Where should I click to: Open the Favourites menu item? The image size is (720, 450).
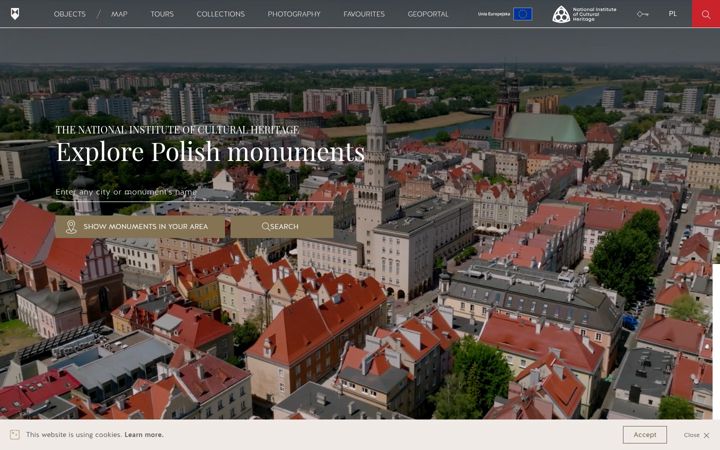[x=364, y=14]
